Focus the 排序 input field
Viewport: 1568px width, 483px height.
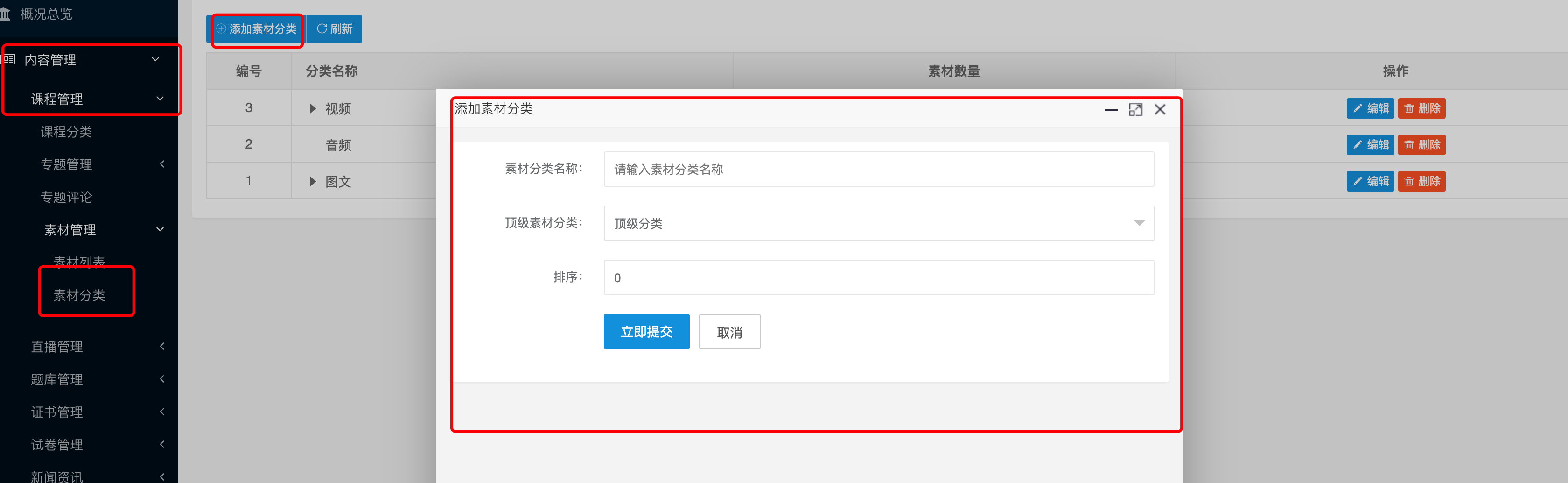[x=878, y=278]
